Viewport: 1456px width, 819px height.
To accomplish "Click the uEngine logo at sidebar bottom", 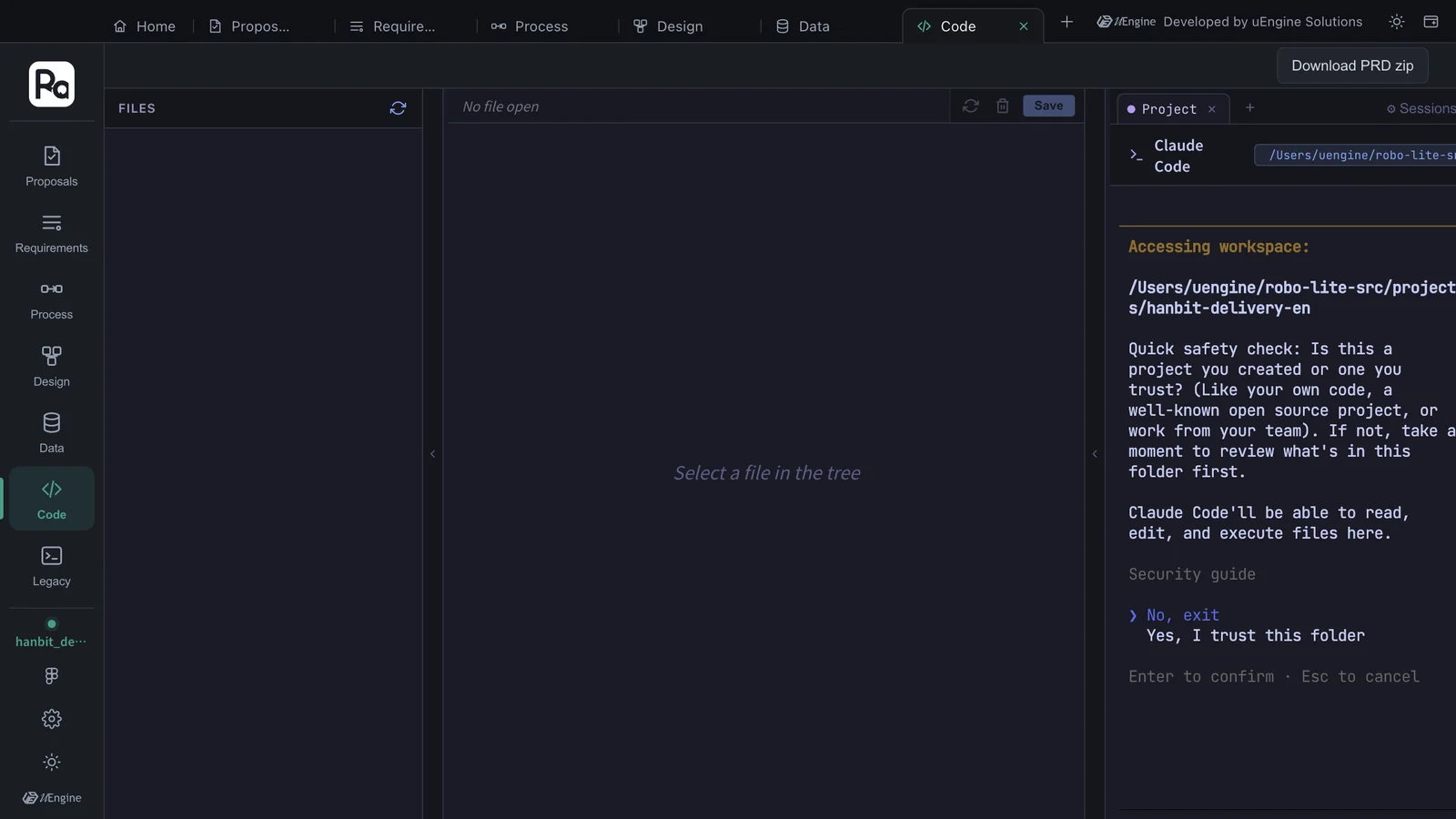I will pyautogui.click(x=52, y=798).
